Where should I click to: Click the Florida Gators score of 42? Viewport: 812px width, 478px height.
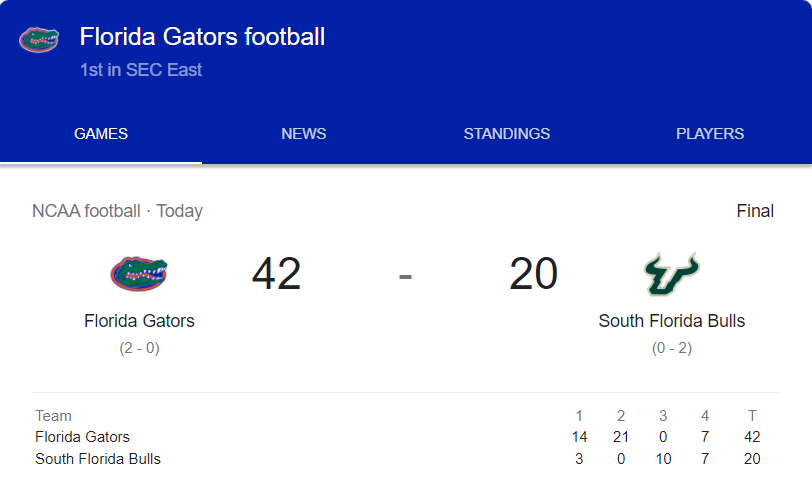[276, 274]
